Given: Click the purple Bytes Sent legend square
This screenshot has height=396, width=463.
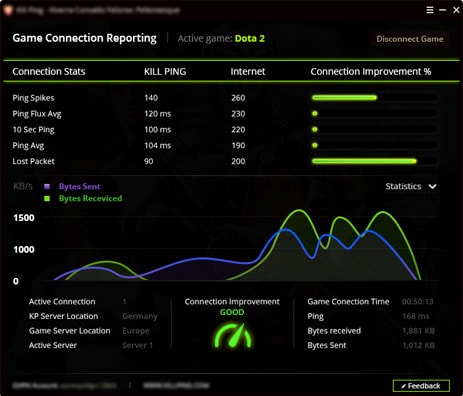Looking at the screenshot, I should 47,186.
